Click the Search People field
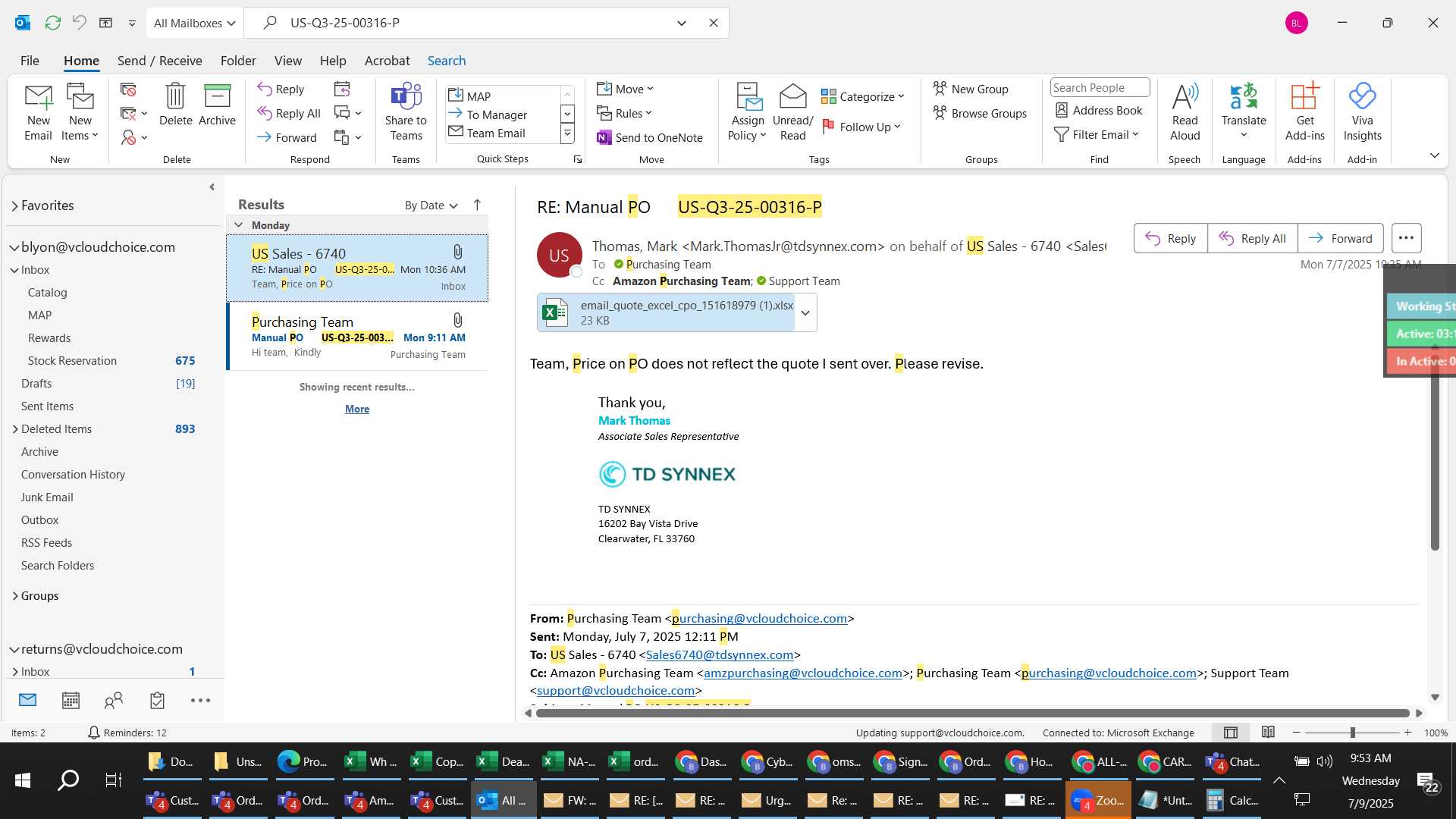This screenshot has height=819, width=1456. [x=1100, y=88]
